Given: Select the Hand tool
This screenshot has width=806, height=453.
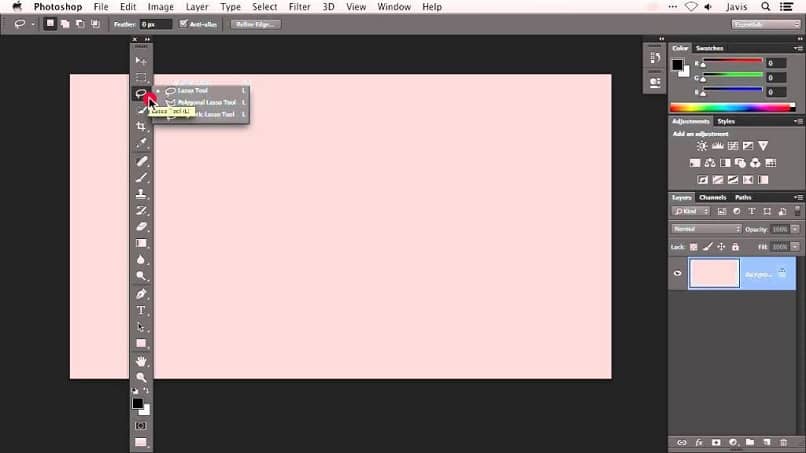Looking at the screenshot, I should (x=141, y=361).
